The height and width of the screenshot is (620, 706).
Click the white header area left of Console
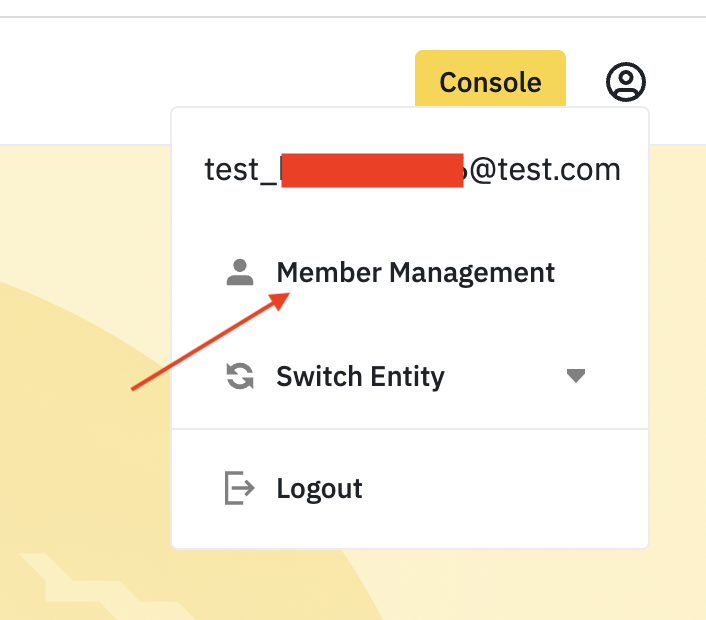point(200,80)
